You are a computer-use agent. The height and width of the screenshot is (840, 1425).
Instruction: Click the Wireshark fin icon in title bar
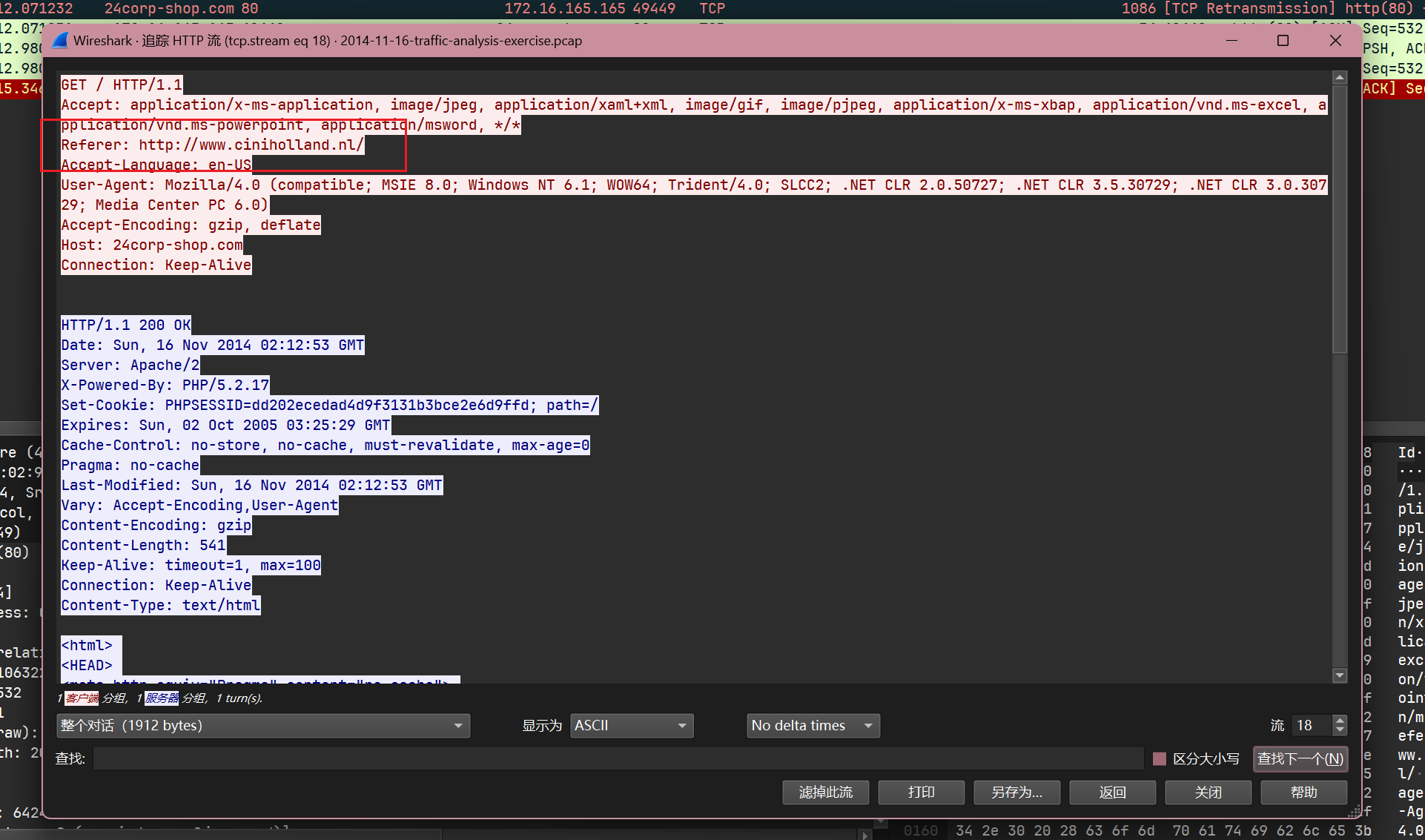(61, 41)
